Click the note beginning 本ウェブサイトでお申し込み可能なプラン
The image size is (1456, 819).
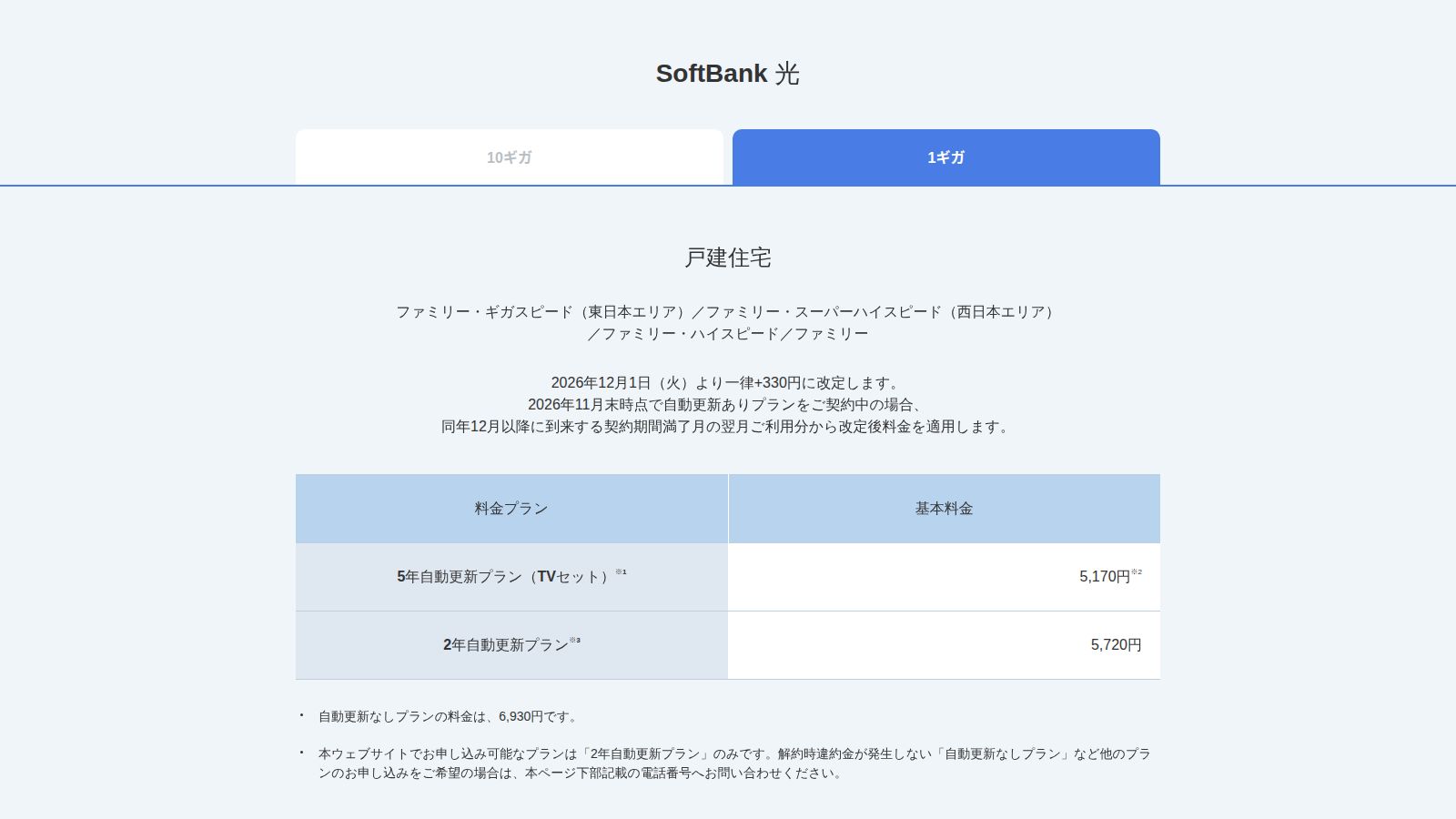(734, 763)
